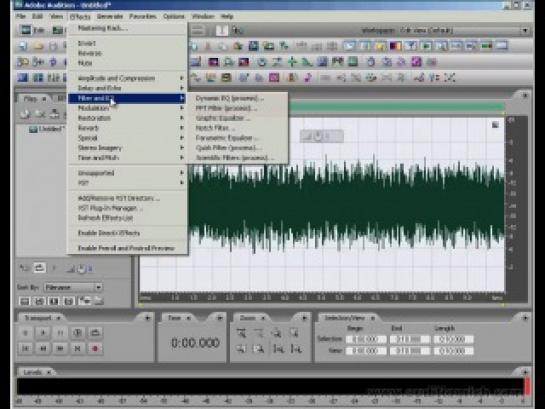Choose Mastering Rack from Effects menu
Image resolution: width=545 pixels, height=409 pixels.
(127, 28)
